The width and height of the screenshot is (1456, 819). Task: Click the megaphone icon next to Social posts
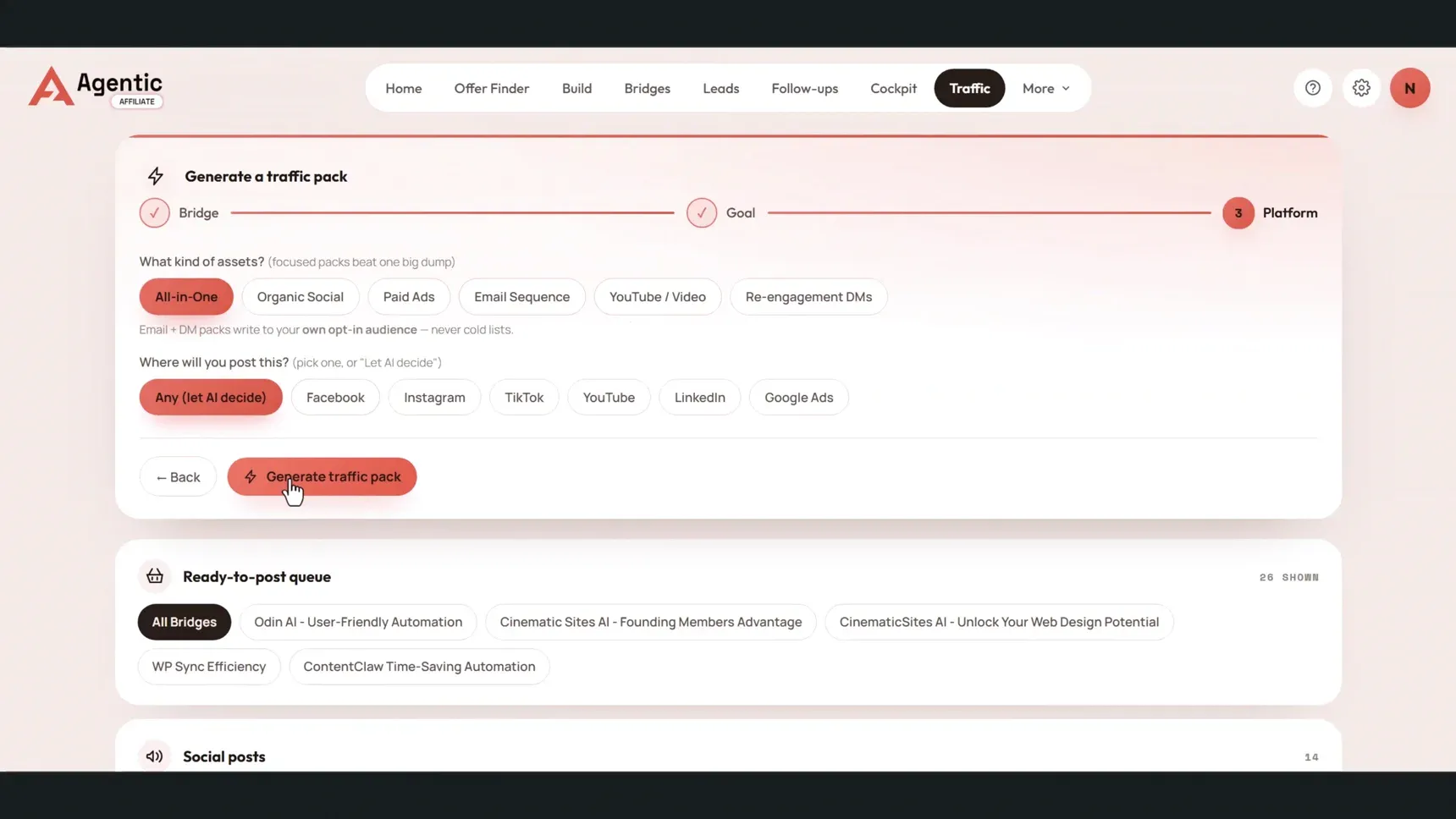tap(155, 756)
